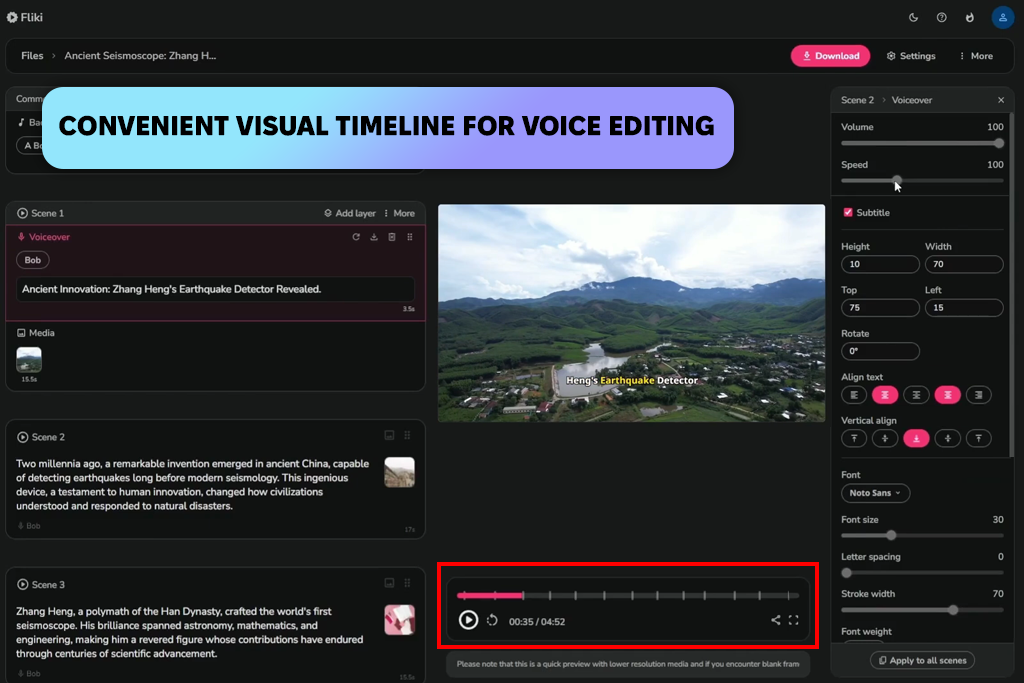Click Scene 3 media layer icon

tap(389, 583)
